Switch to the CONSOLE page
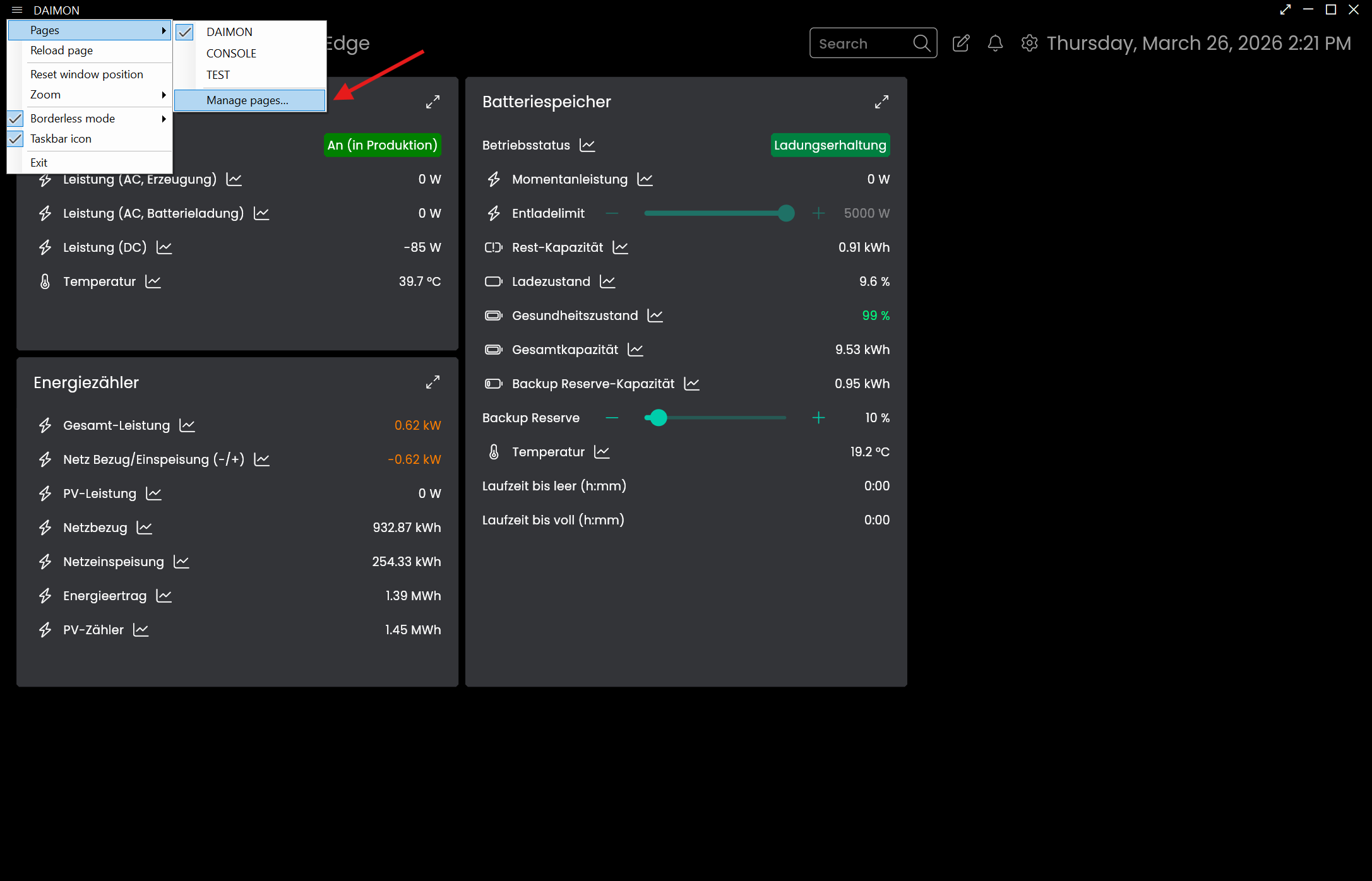Image resolution: width=1372 pixels, height=881 pixels. (x=231, y=54)
